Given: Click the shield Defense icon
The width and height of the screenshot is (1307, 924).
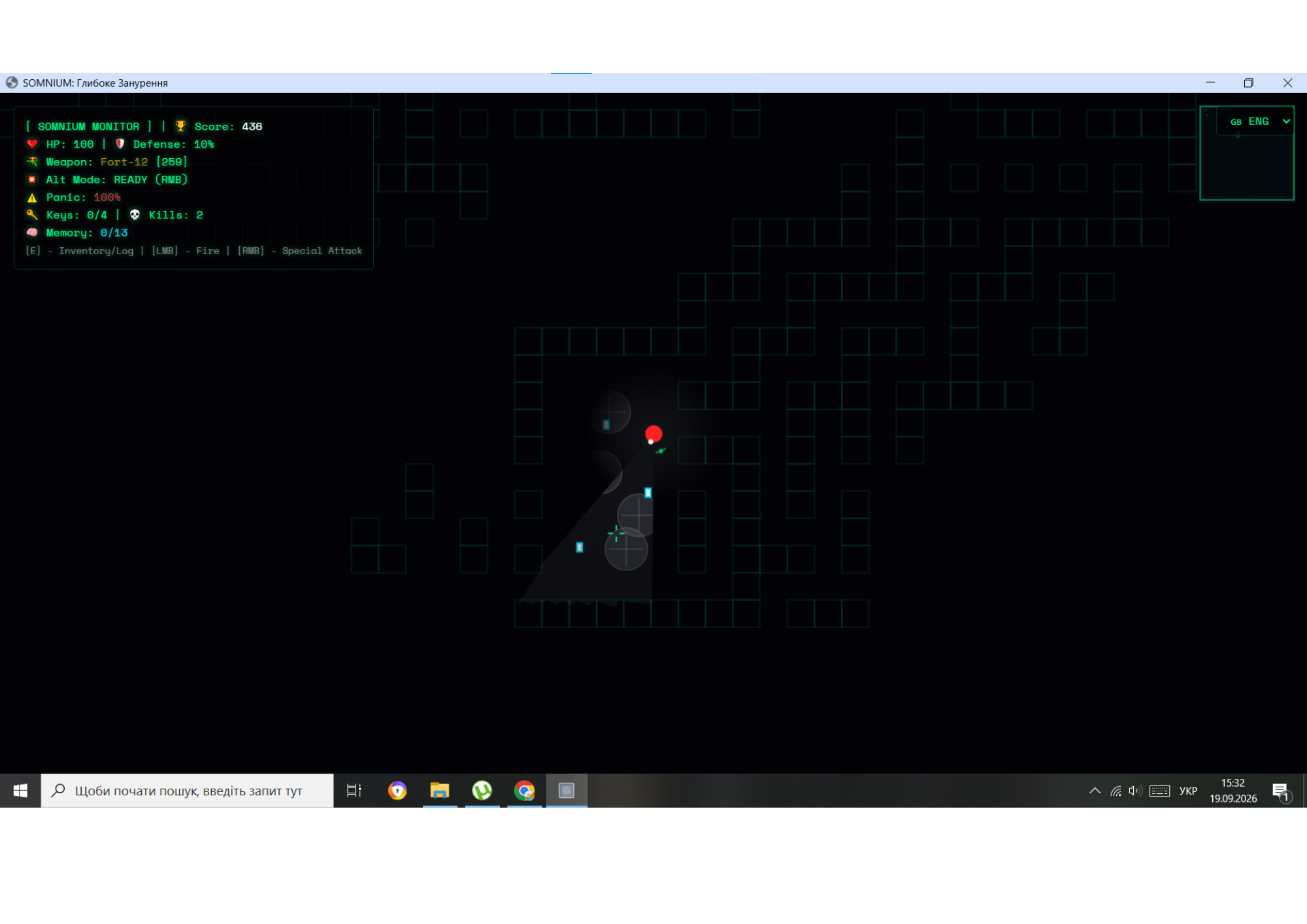Looking at the screenshot, I should pyautogui.click(x=120, y=144).
